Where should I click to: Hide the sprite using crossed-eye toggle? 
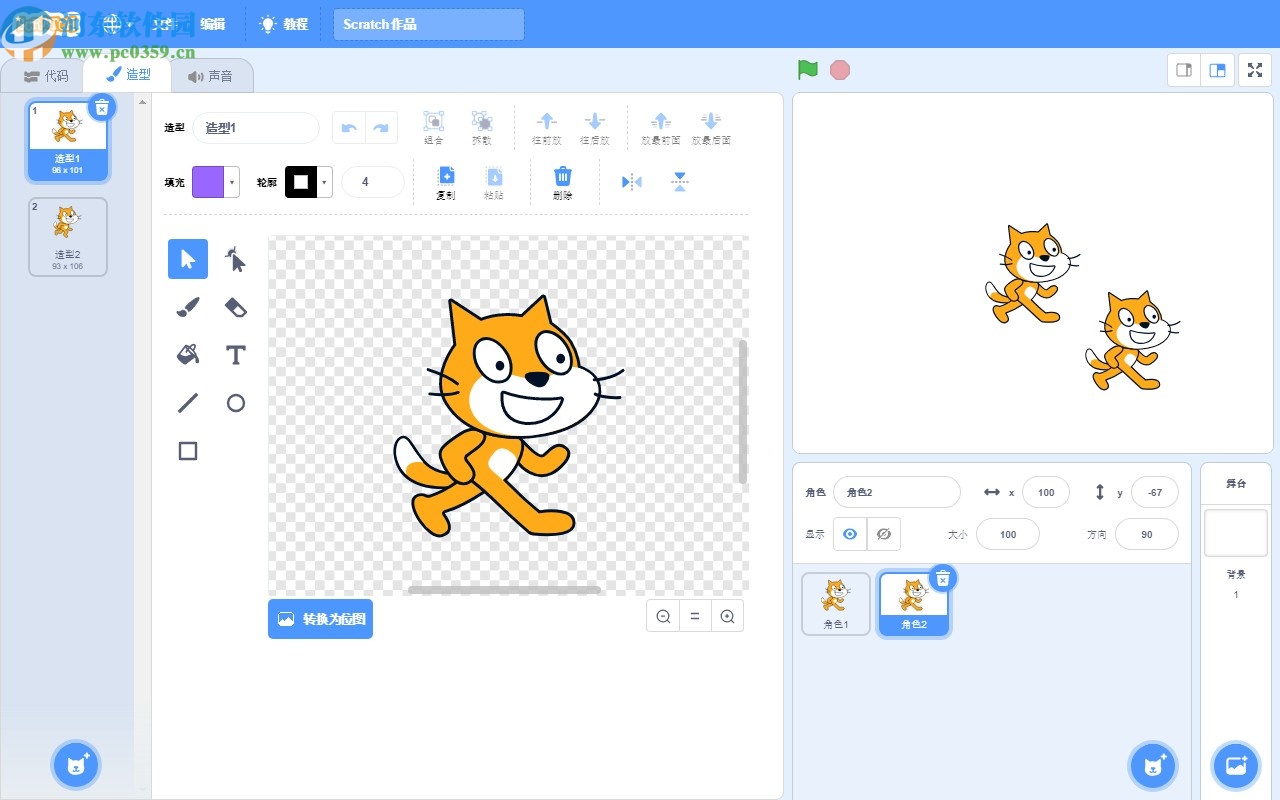click(884, 533)
